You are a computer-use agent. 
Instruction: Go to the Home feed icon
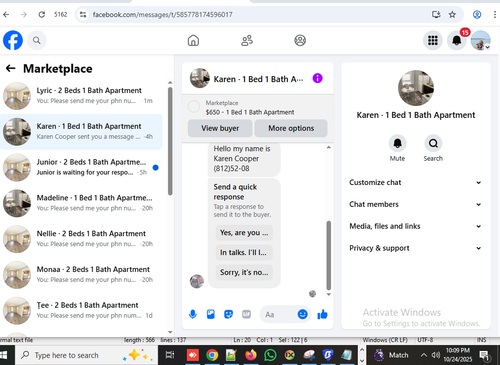coord(193,40)
